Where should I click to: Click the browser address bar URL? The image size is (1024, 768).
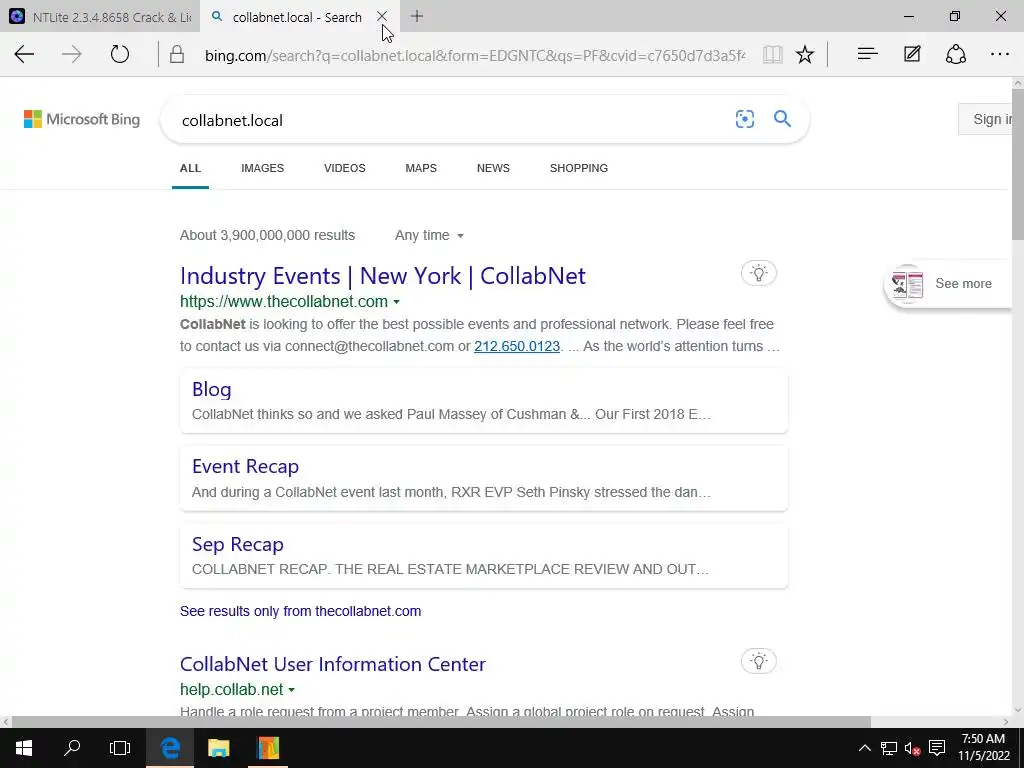click(475, 56)
